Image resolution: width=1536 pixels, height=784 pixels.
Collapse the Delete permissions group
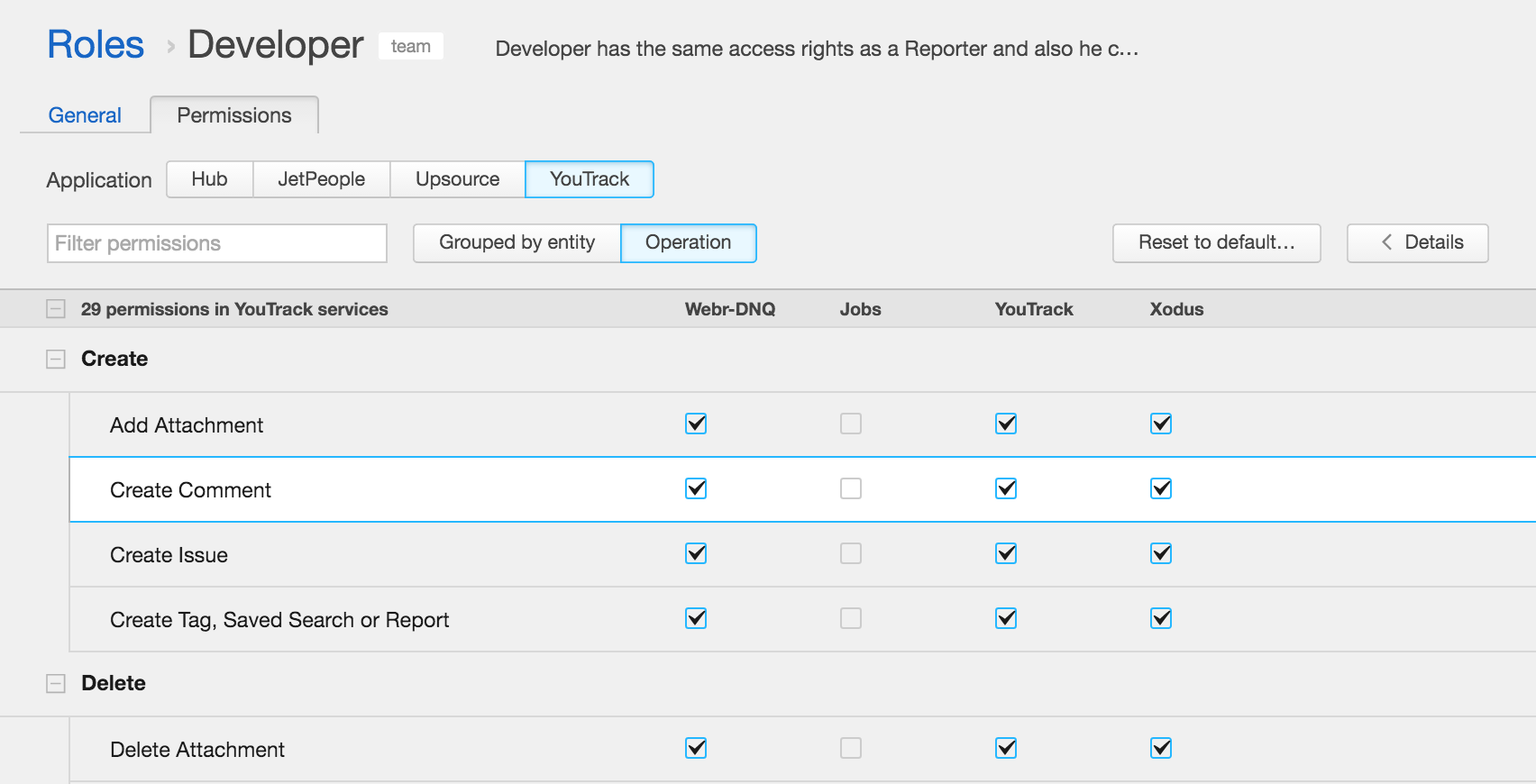click(x=56, y=684)
